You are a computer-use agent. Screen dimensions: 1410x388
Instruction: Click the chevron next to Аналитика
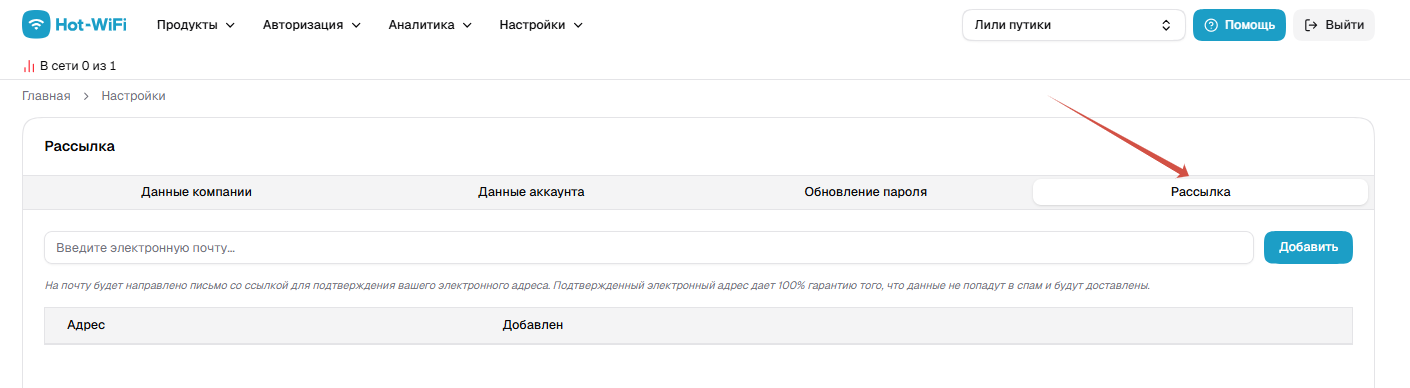(467, 25)
